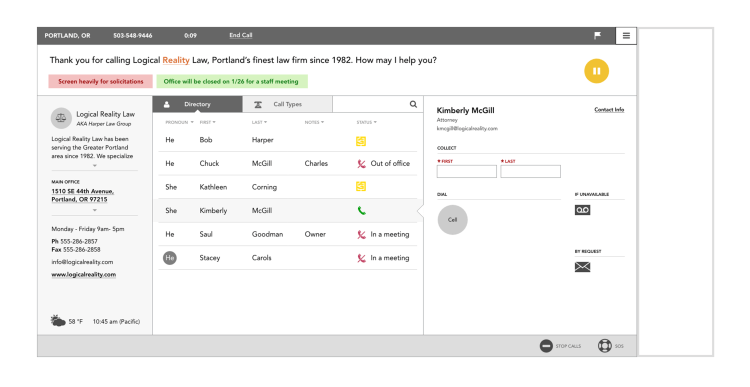Open the Status column dropdown
750x387 pixels.
(x=366, y=122)
